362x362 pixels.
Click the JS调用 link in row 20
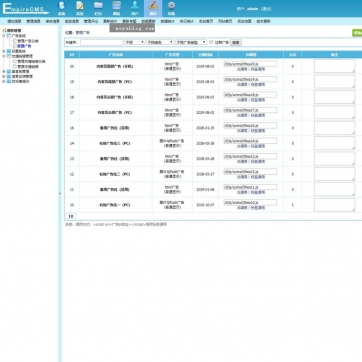242,69
